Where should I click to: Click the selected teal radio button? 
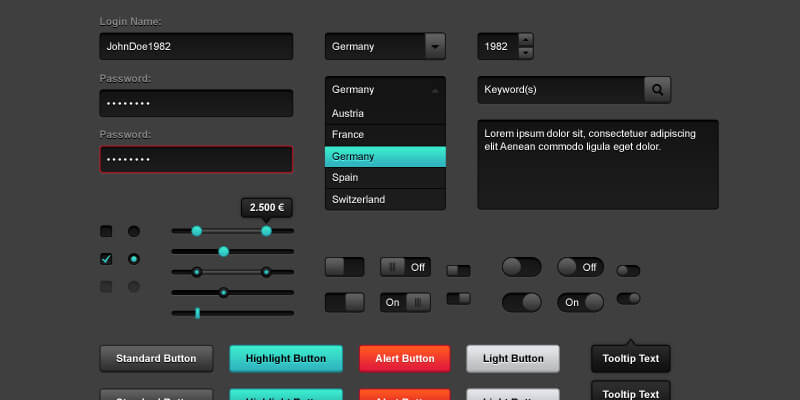pos(134,259)
